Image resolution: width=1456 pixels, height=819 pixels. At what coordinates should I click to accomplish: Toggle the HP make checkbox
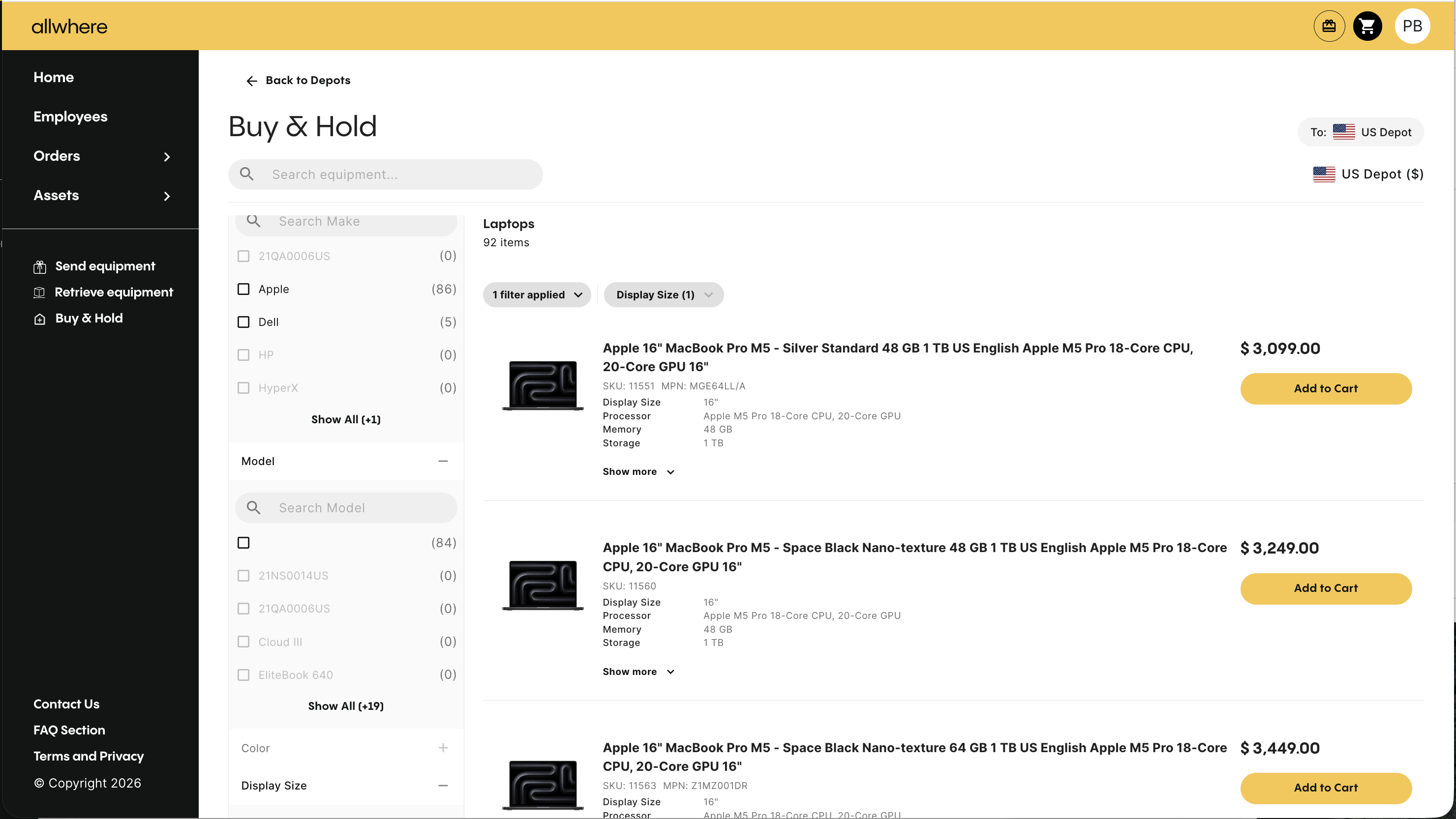tap(243, 355)
